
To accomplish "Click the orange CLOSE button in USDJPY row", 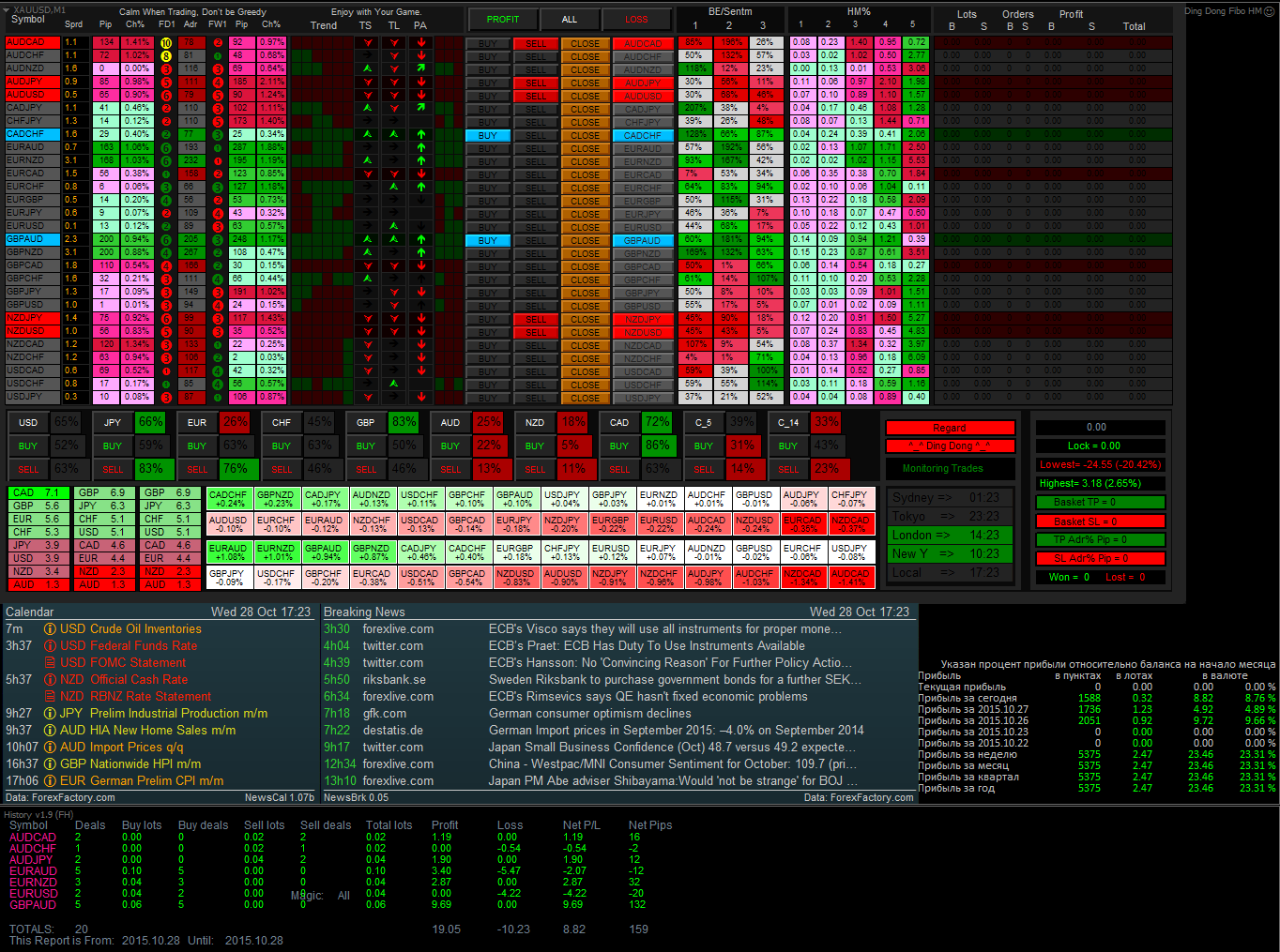I will 586,398.
